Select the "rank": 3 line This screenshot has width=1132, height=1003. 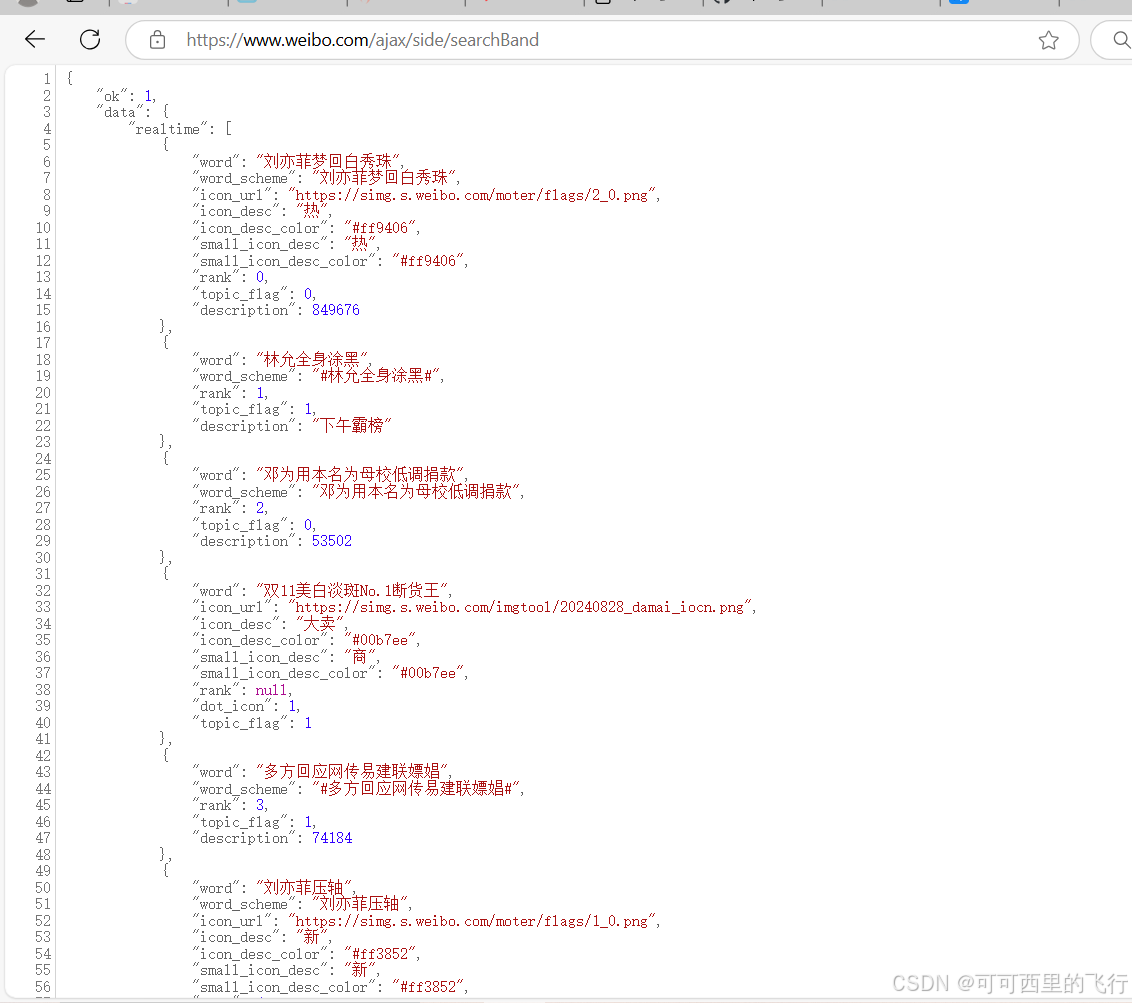tap(230, 805)
